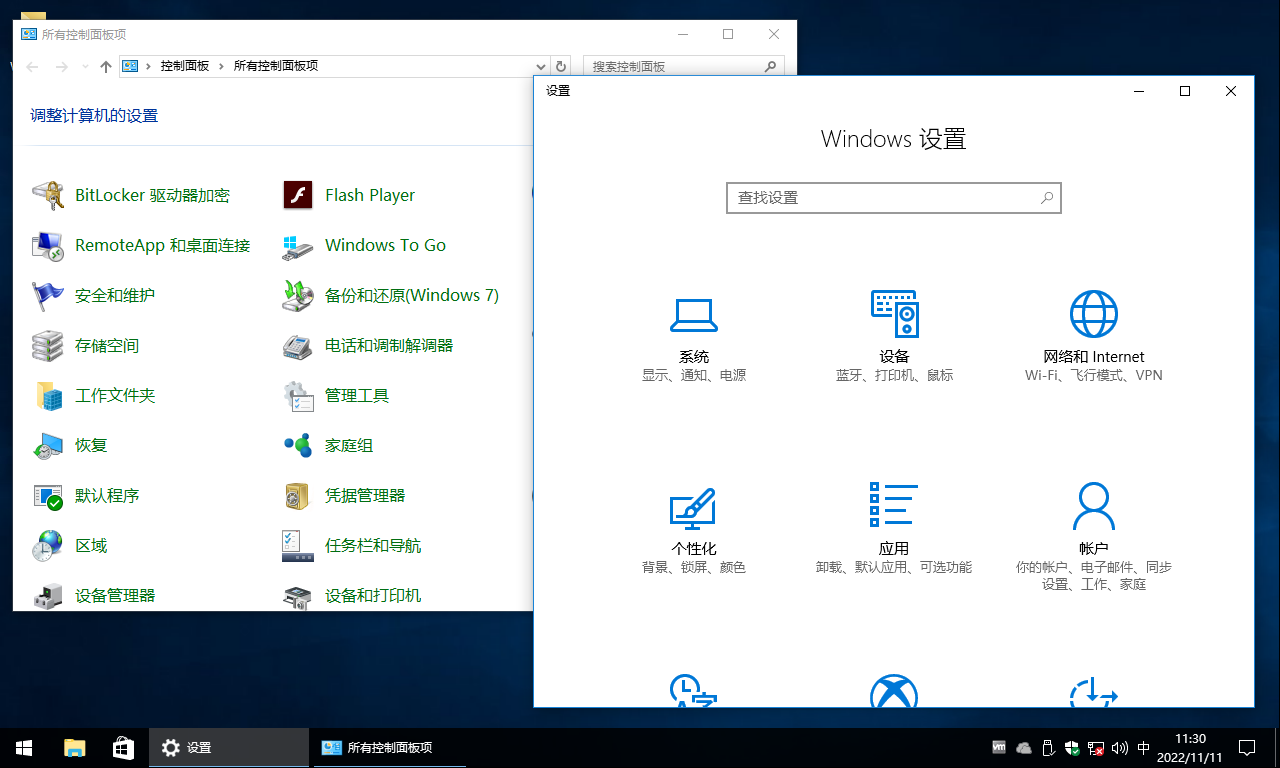Select 控制面板 breadcrumb in address bar
The width and height of the screenshot is (1280, 768).
click(x=185, y=66)
